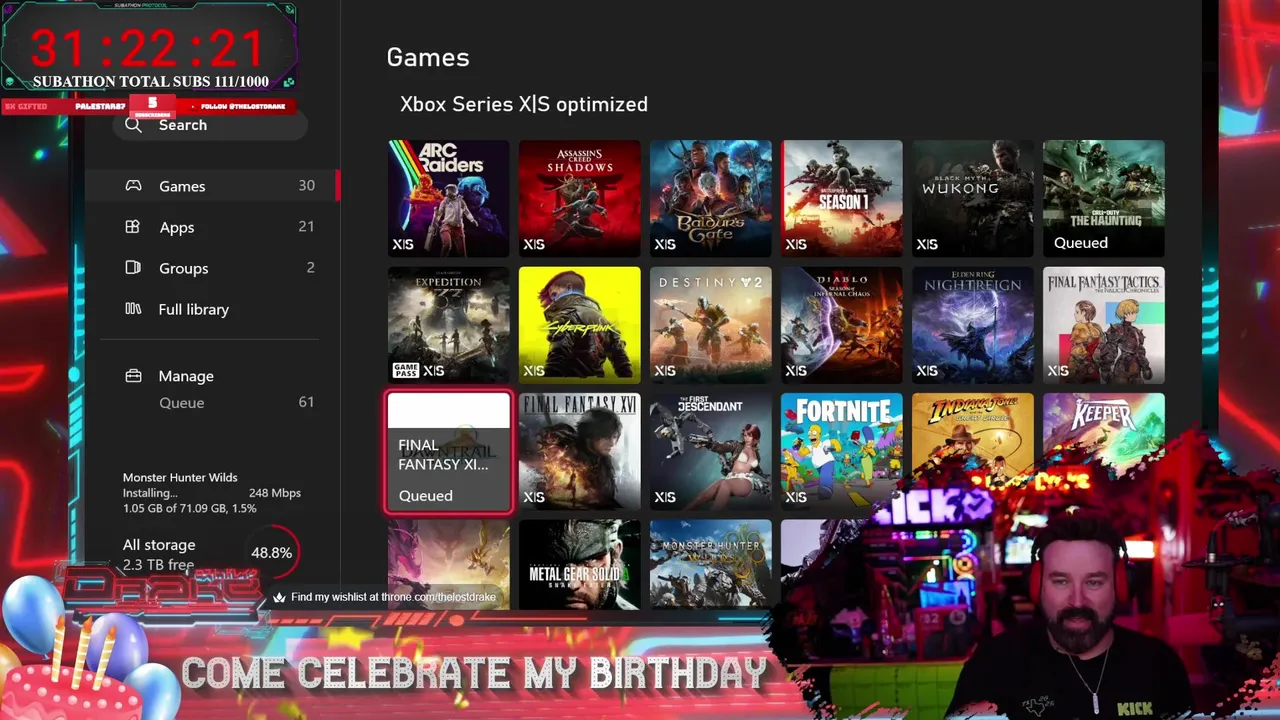1280x720 pixels.
Task: Click the Search field
Action: (x=208, y=125)
